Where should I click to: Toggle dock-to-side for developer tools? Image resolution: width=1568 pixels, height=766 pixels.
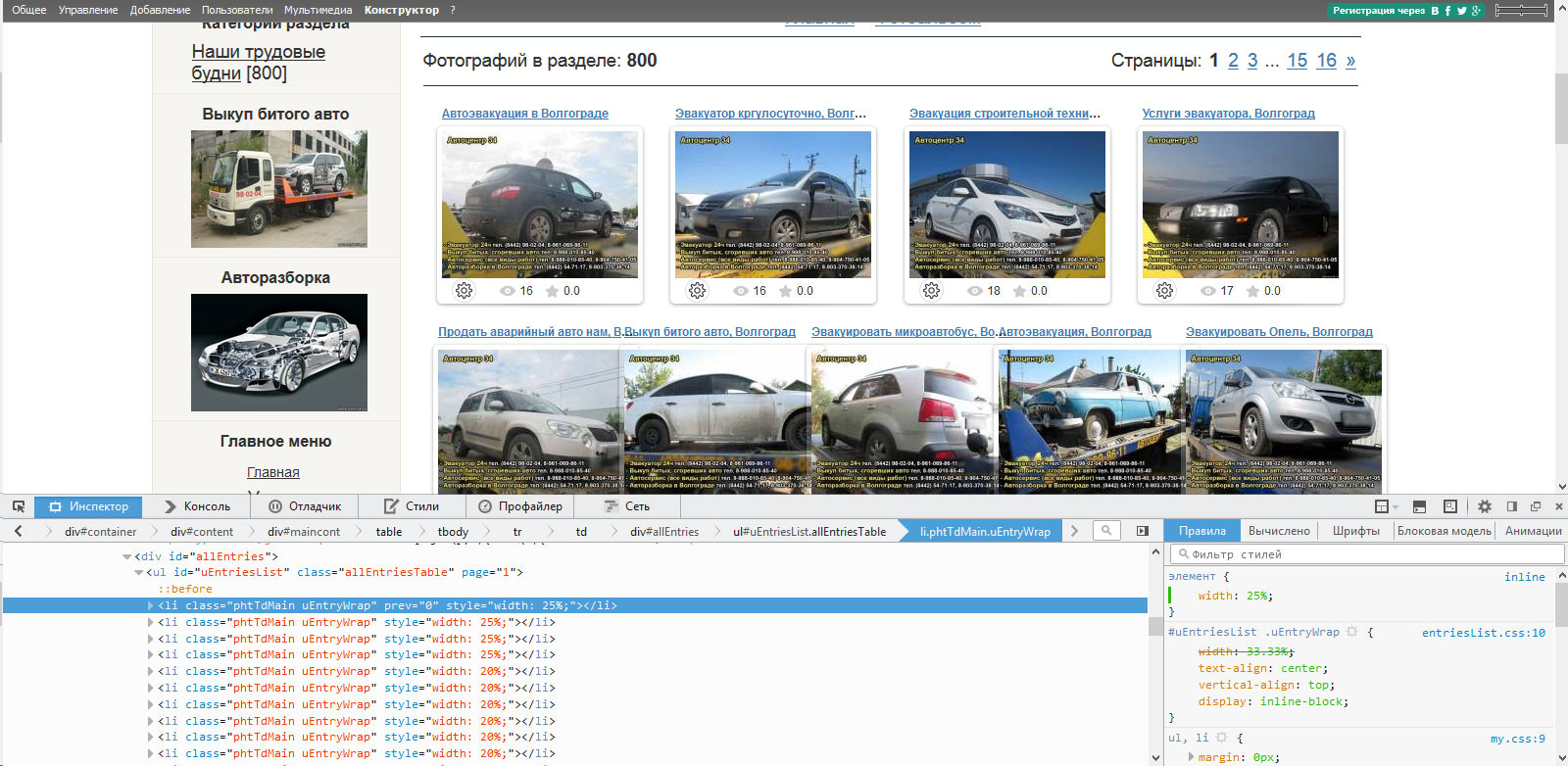[1511, 506]
